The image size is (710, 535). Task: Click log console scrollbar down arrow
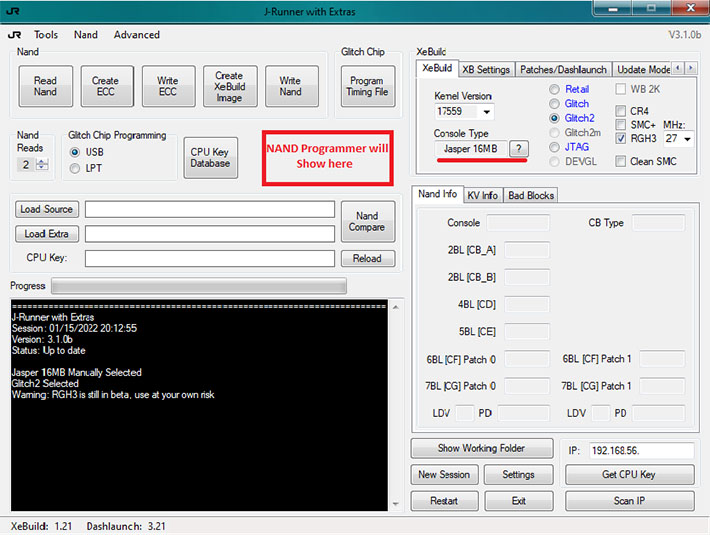[396, 503]
